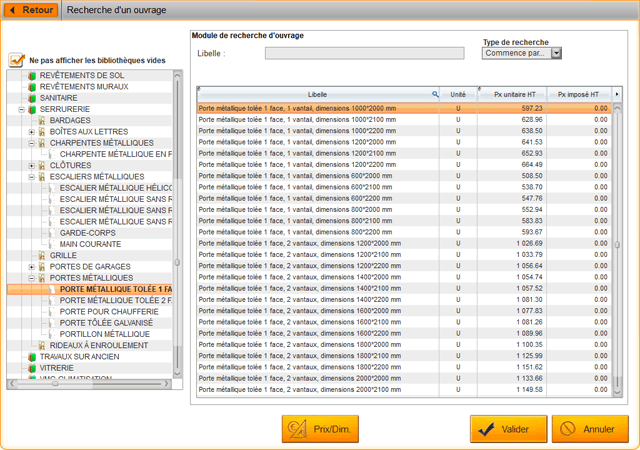Click the Retour back button
Image resolution: width=640 pixels, height=450 pixels.
31,10
